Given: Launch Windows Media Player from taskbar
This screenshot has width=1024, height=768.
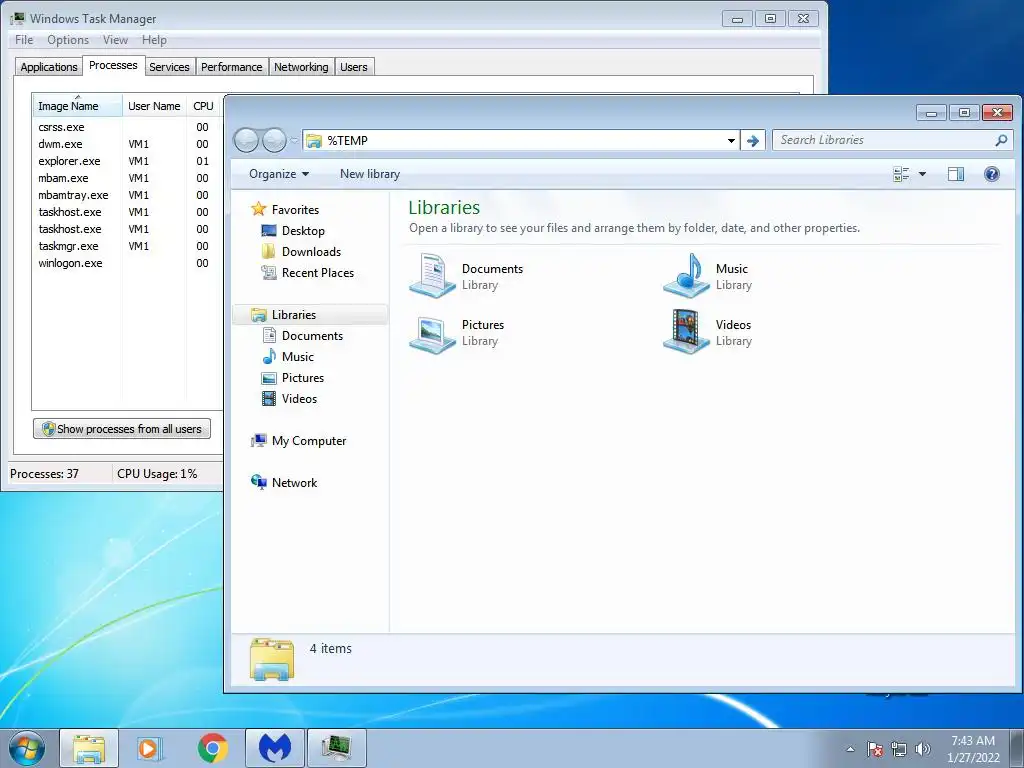Looking at the screenshot, I should pyautogui.click(x=150, y=748).
